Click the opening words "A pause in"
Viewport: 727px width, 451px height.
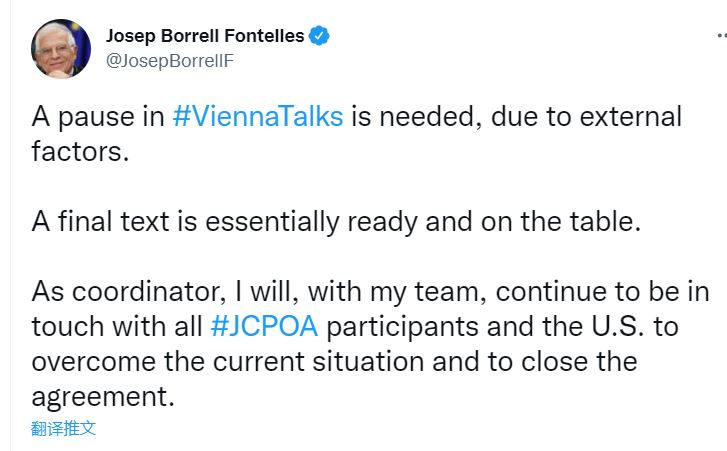click(98, 116)
